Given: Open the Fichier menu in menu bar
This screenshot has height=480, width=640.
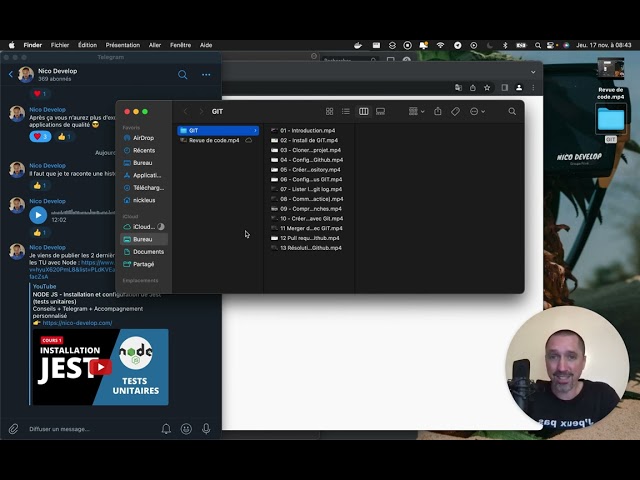Looking at the screenshot, I should (x=60, y=45).
